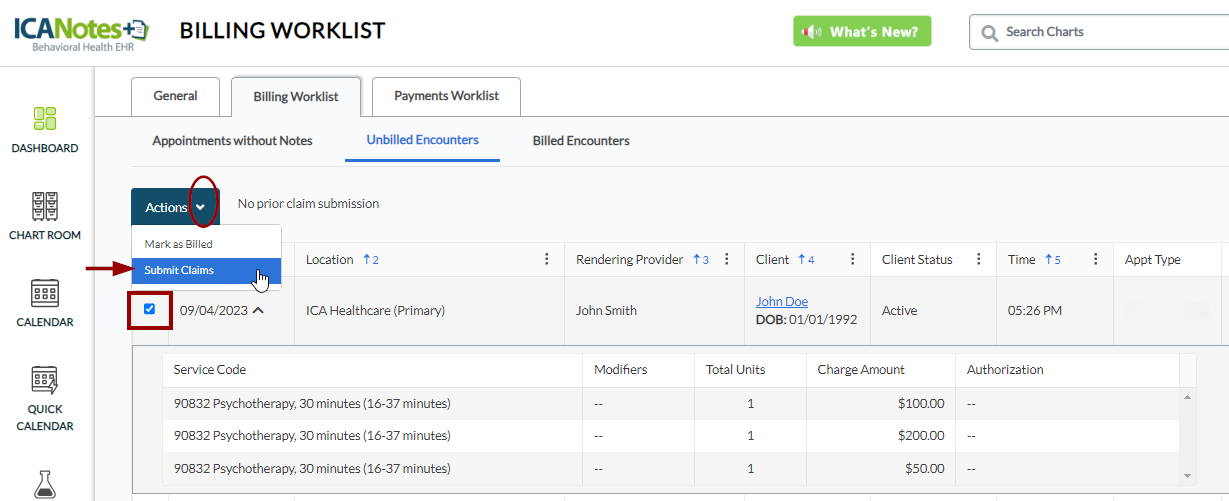Sort by the Time column header
This screenshot has width=1229, height=501.
point(1022,259)
